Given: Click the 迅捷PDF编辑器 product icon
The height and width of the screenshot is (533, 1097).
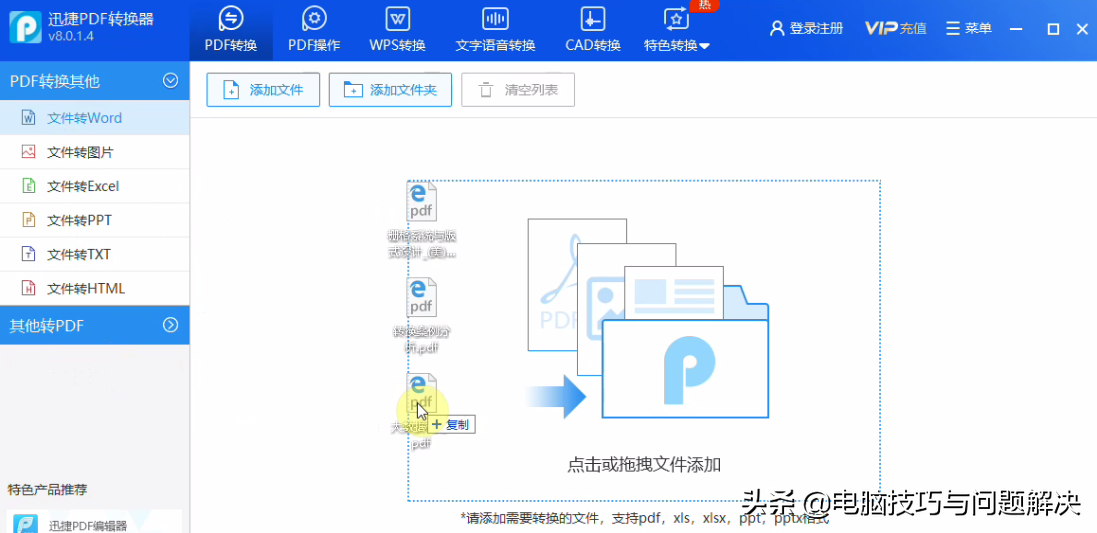Looking at the screenshot, I should pos(26,523).
